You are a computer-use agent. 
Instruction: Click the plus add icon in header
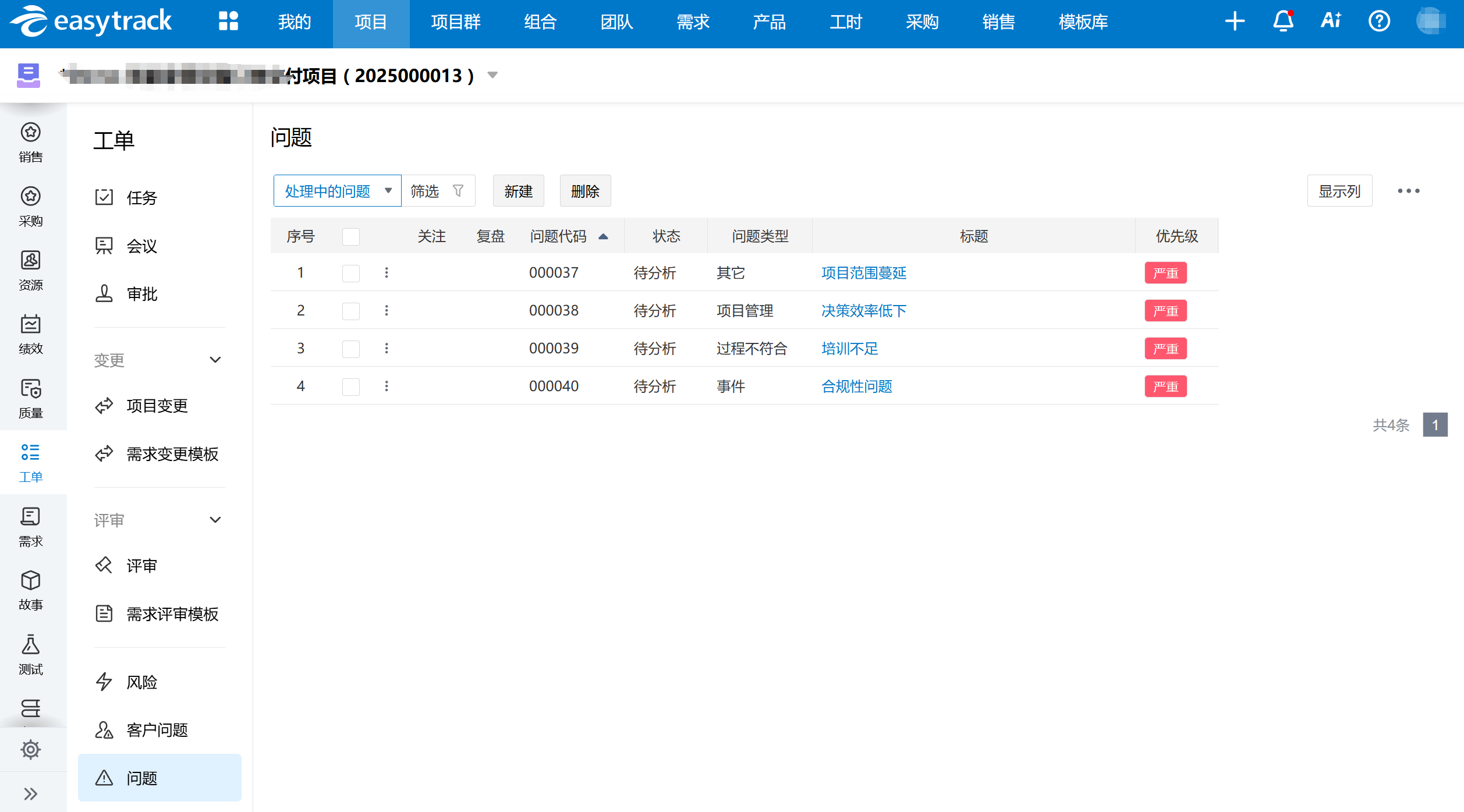pyautogui.click(x=1235, y=22)
